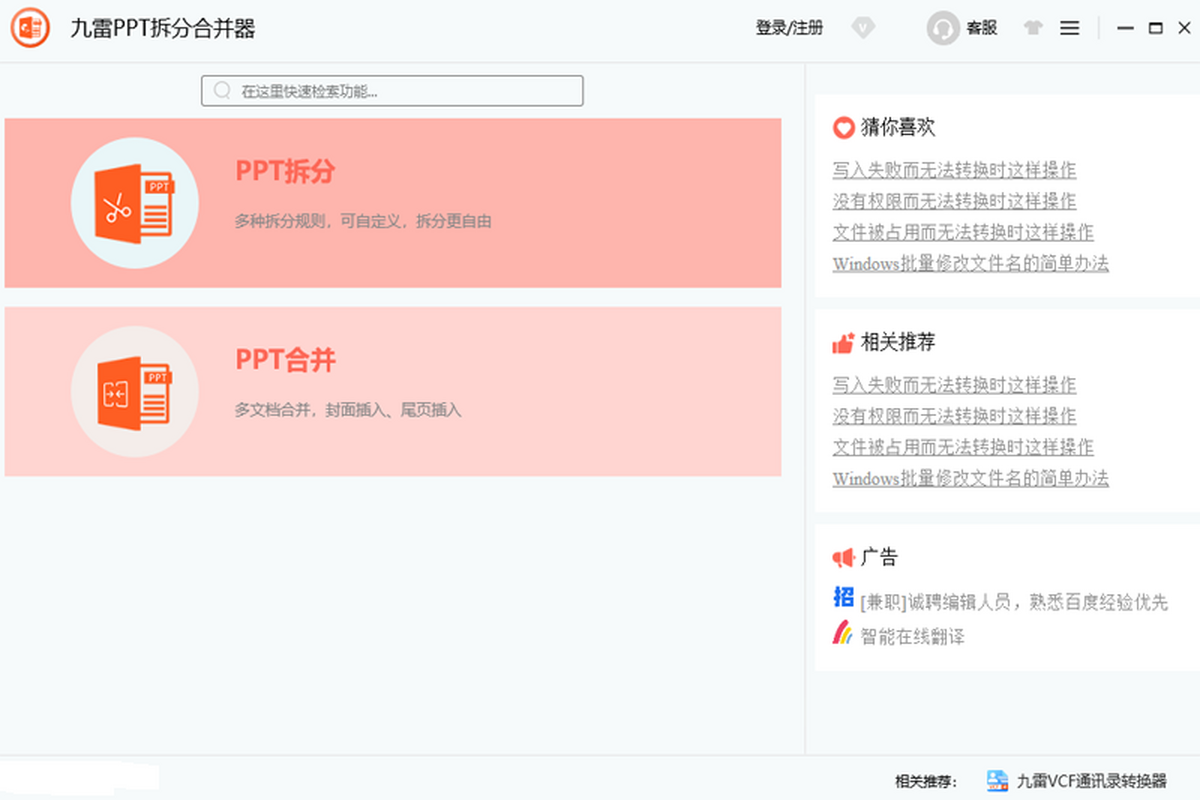
Task: Click the 相关推荐 panel heading
Action: (x=898, y=342)
